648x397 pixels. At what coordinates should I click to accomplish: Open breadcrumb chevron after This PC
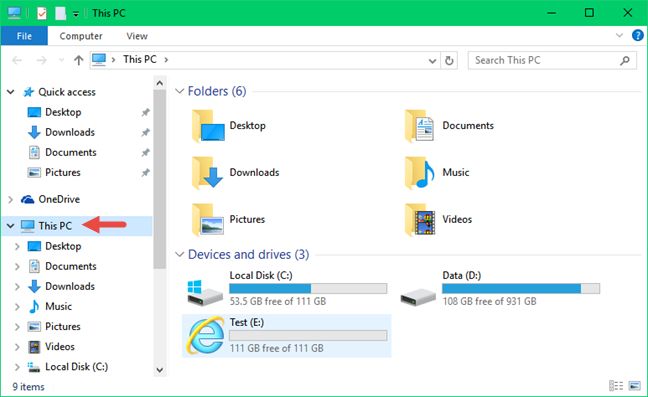click(166, 60)
